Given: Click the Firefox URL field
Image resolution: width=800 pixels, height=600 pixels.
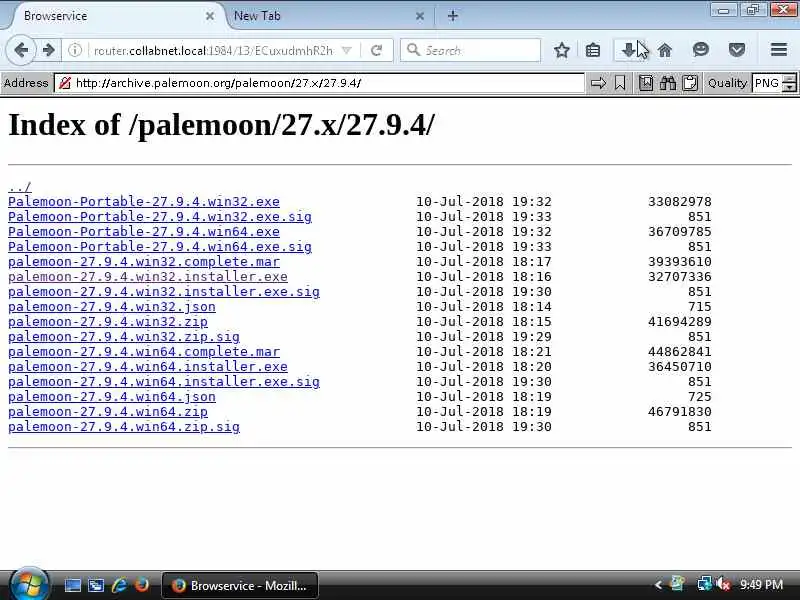Looking at the screenshot, I should pyautogui.click(x=213, y=50).
